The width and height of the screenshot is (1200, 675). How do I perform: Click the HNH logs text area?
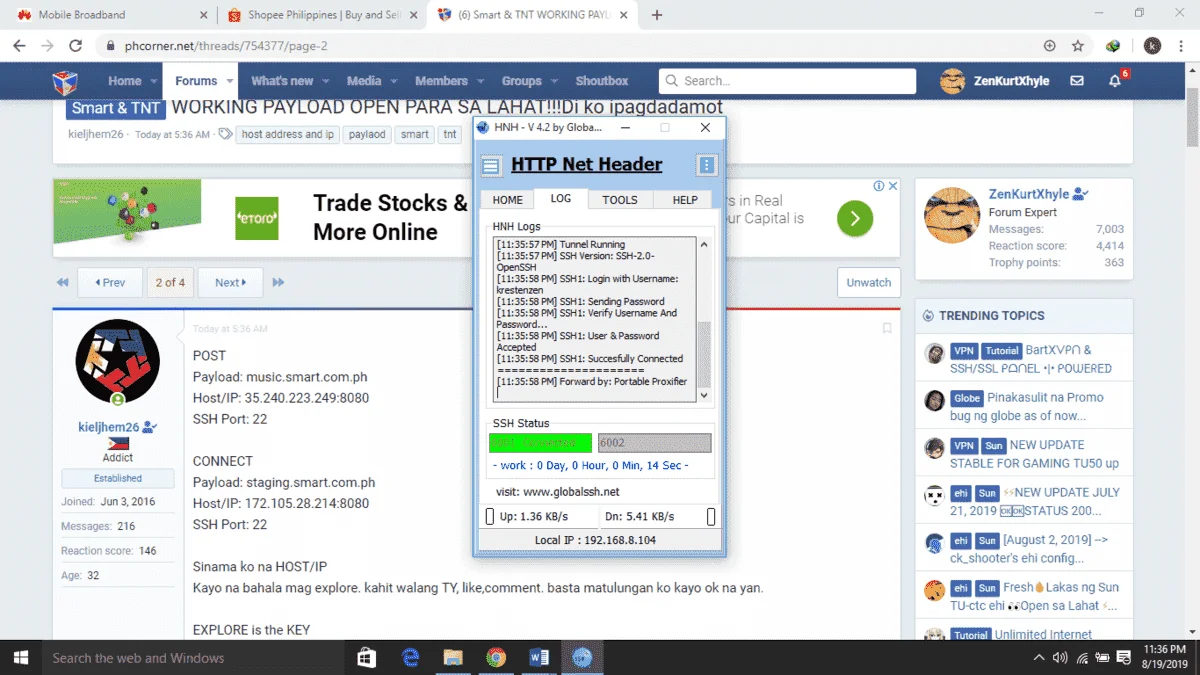click(596, 319)
